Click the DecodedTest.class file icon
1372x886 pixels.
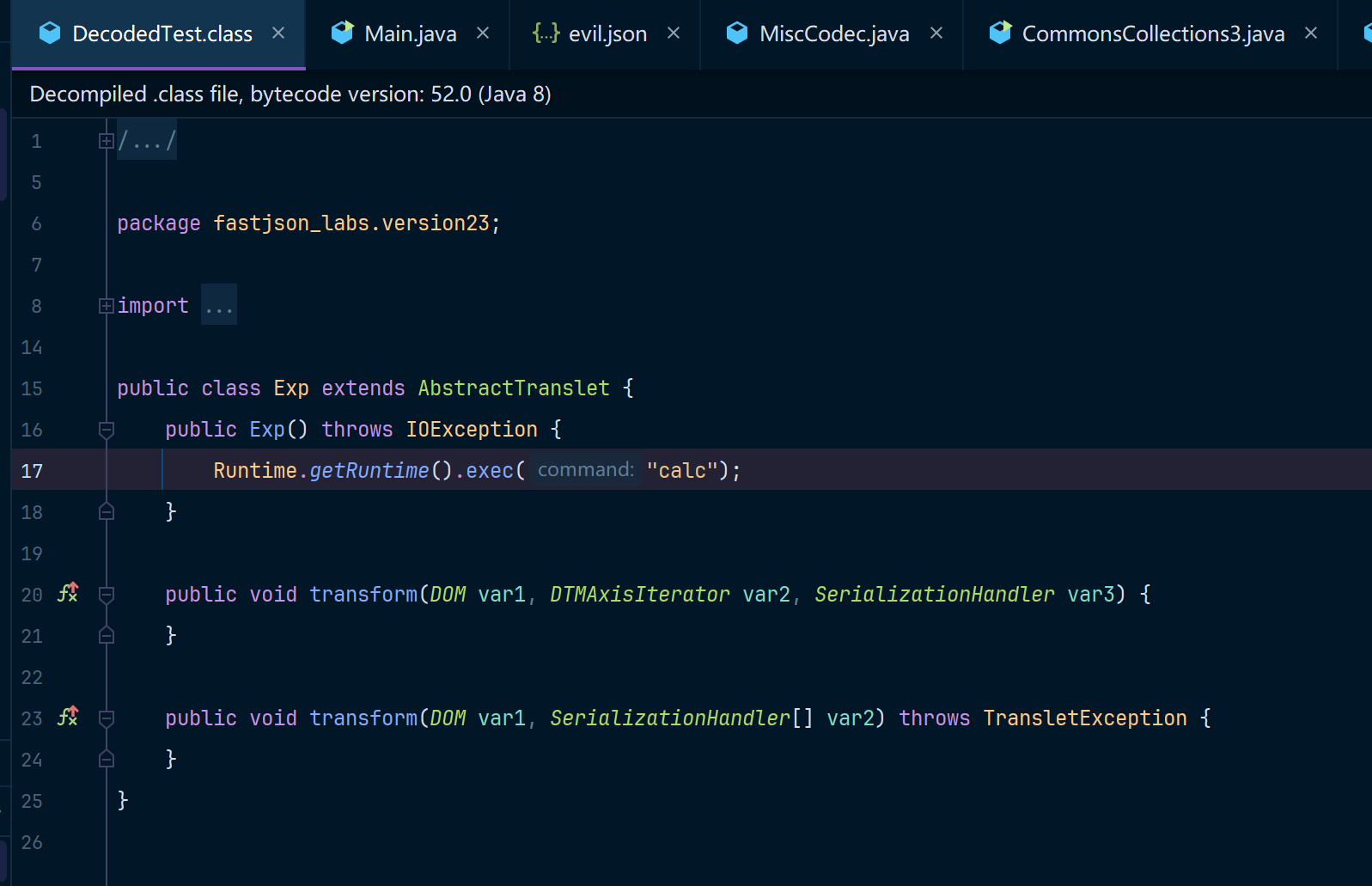[x=50, y=33]
